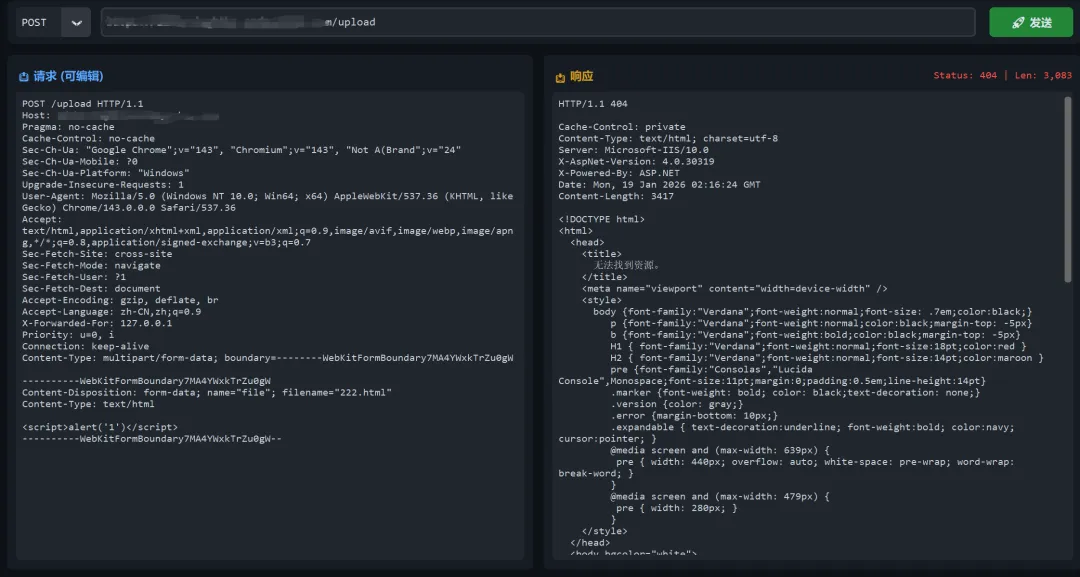Image resolution: width=1080 pixels, height=577 pixels.
Task: Click the 'Sec-Fetch-User: ?1' line
Action: [x=76, y=277]
